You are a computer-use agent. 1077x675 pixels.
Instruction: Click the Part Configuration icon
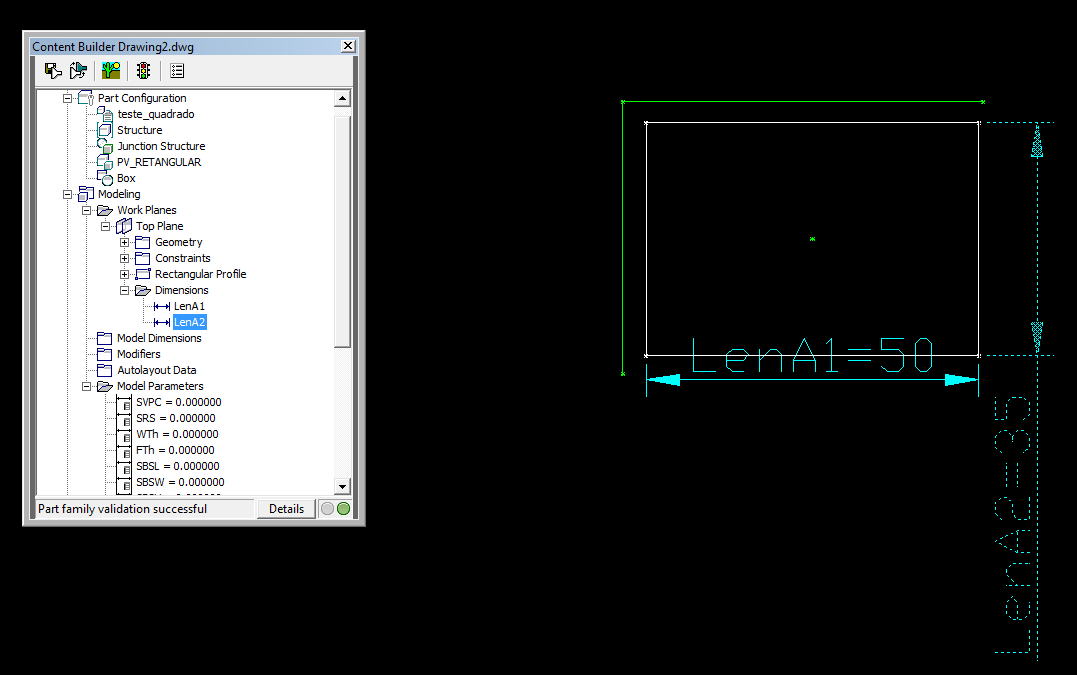coord(86,98)
